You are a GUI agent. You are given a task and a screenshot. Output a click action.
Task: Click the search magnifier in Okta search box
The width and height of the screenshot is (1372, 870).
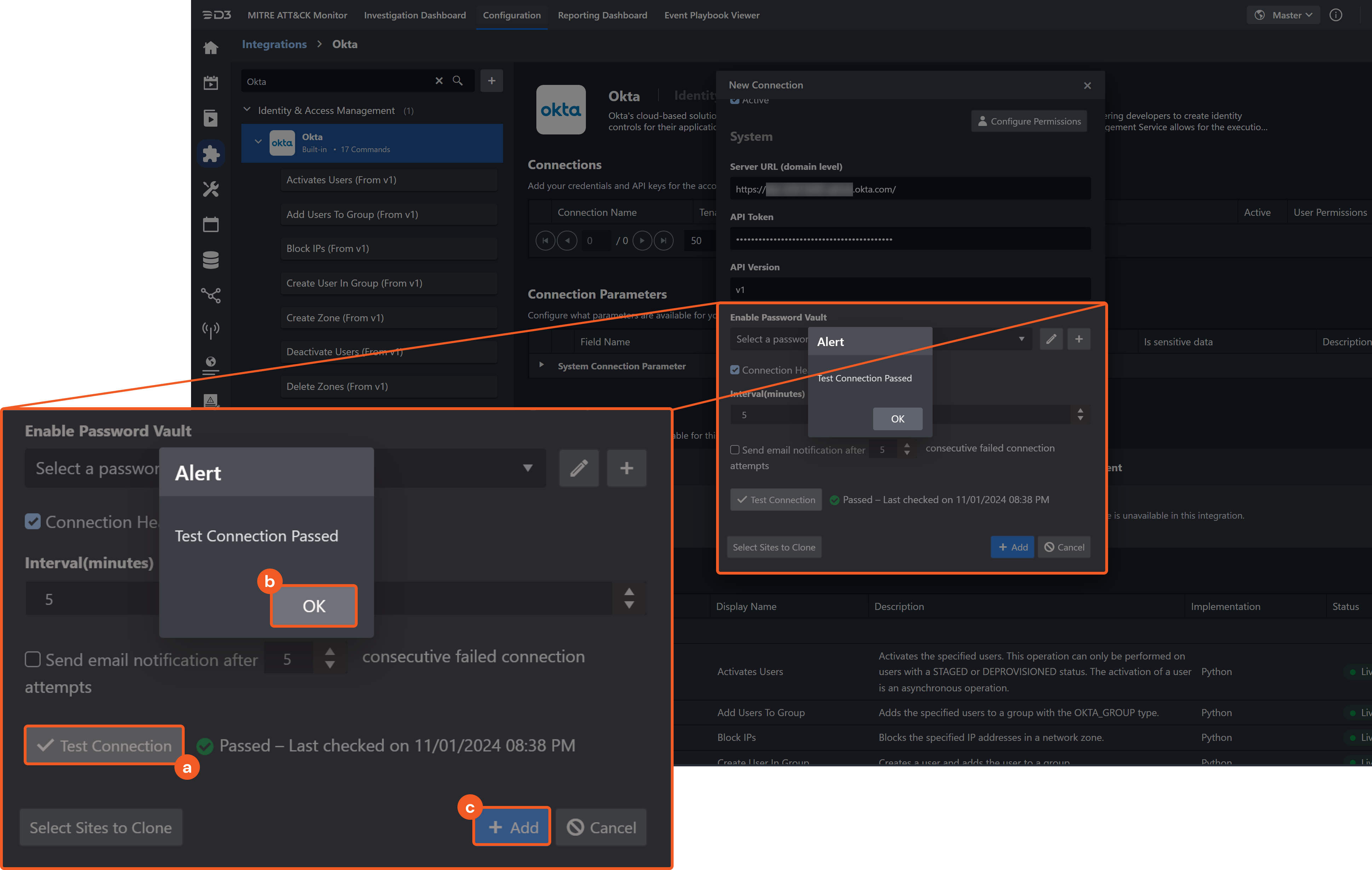pyautogui.click(x=457, y=81)
